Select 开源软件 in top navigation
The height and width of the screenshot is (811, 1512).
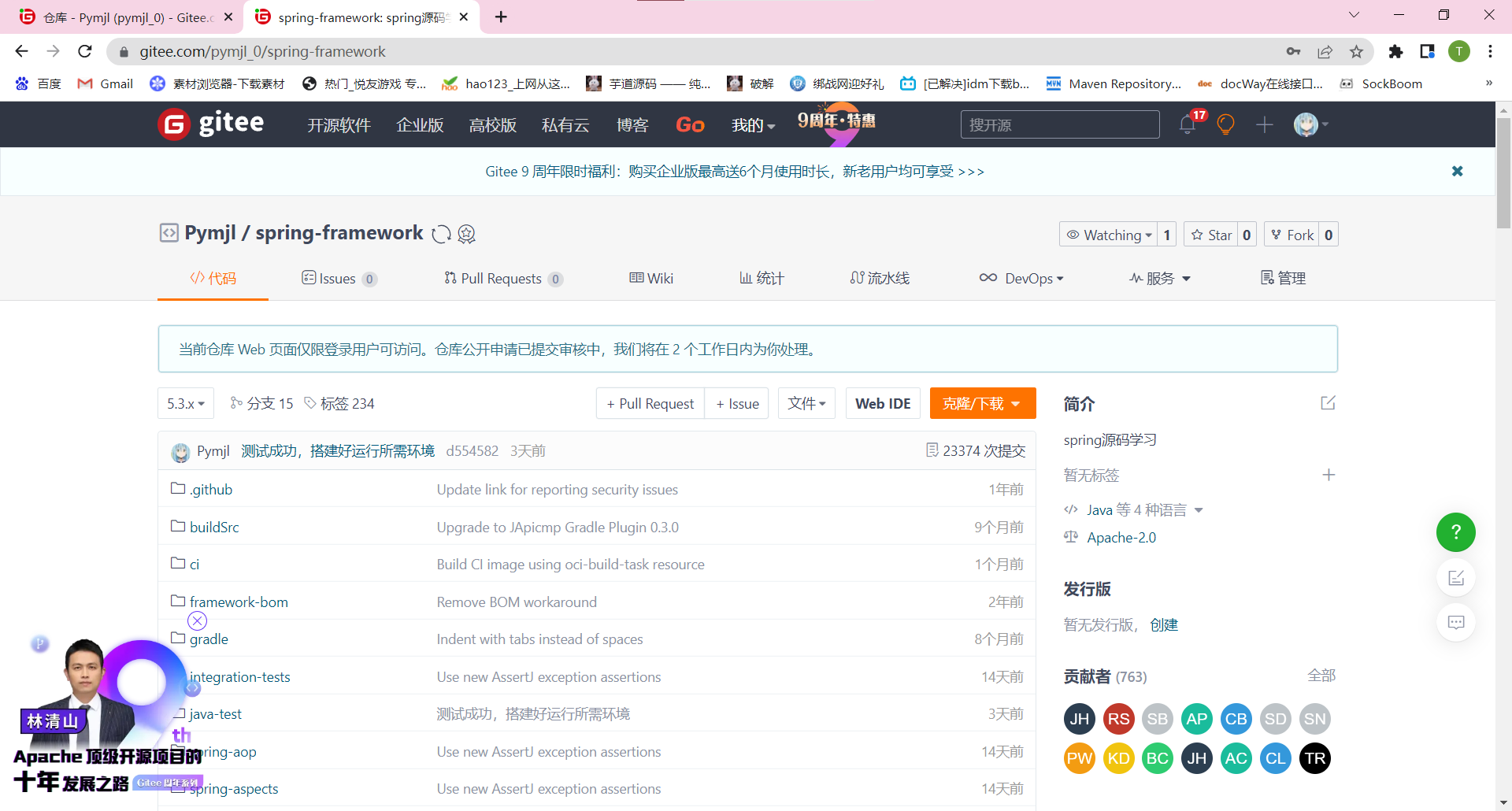tap(339, 124)
